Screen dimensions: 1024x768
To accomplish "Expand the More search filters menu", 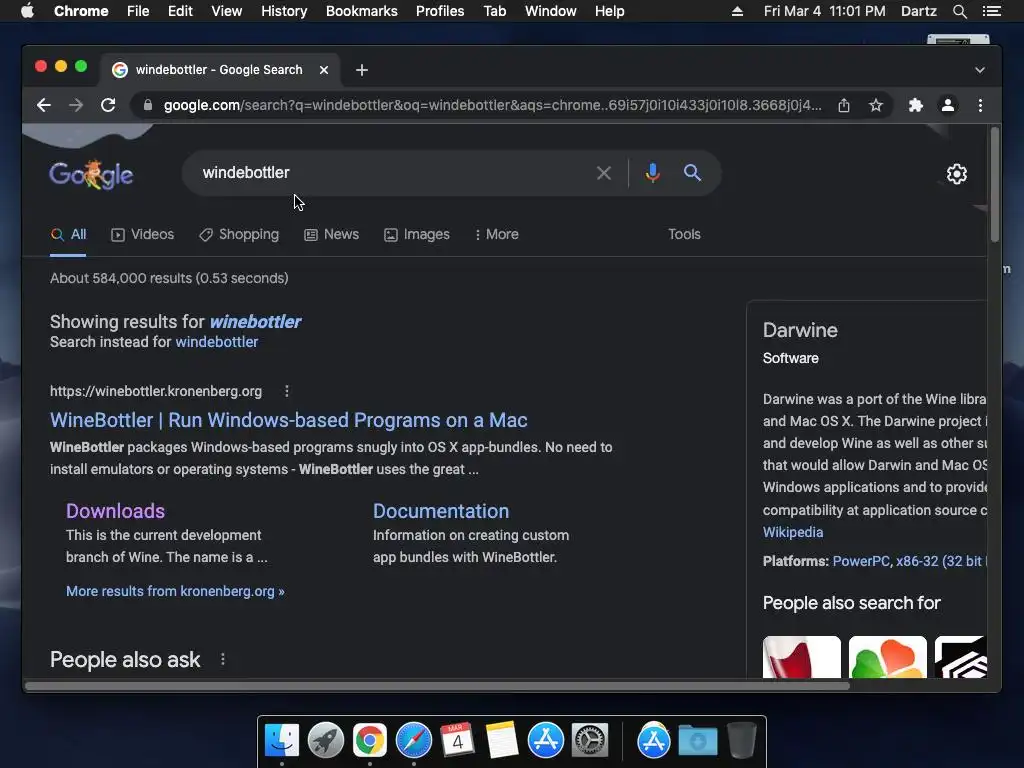I will (497, 234).
